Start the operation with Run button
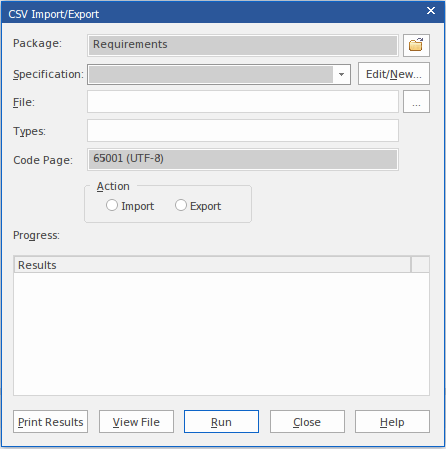Screen dimensions: 446x449 click(x=221, y=422)
